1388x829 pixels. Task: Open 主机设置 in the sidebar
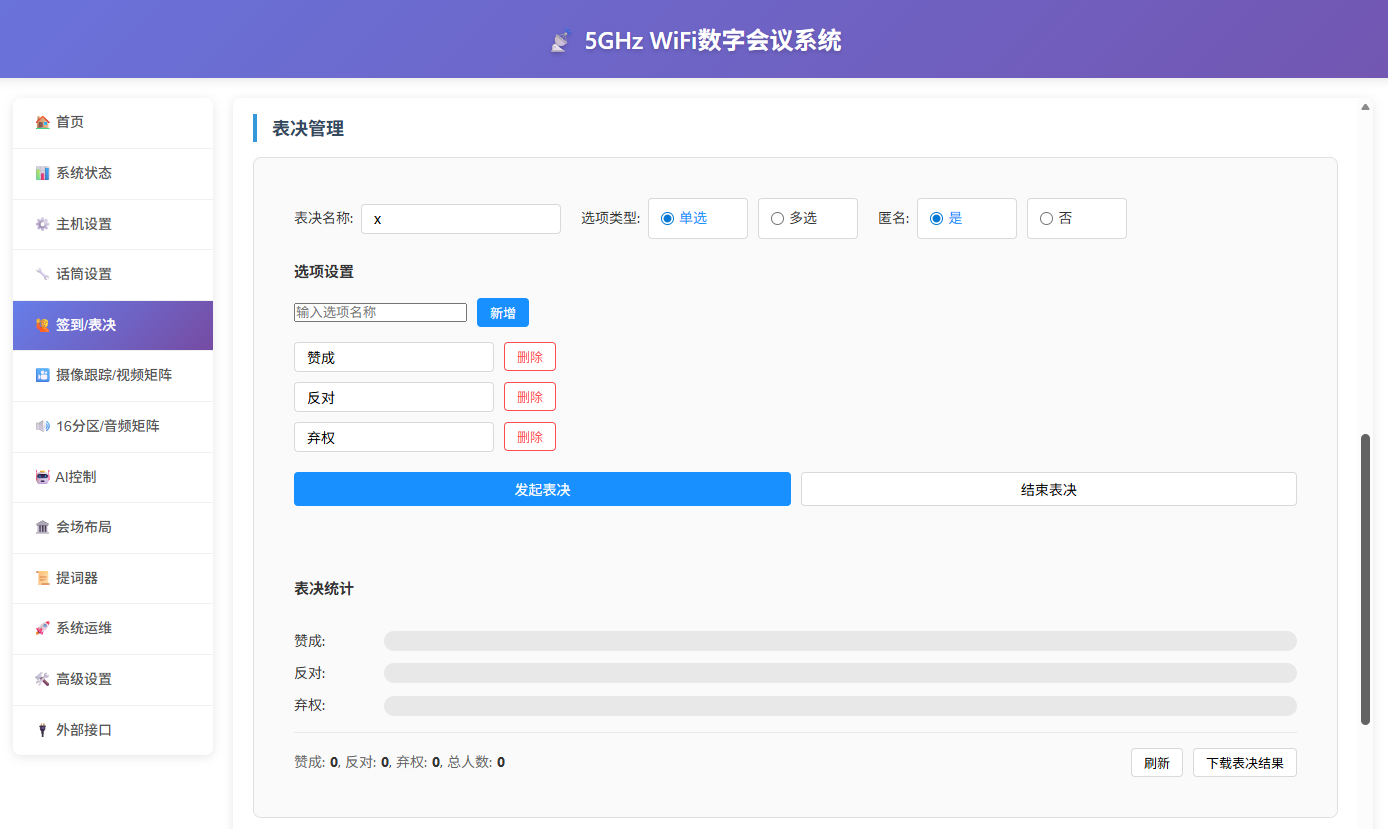coord(113,224)
